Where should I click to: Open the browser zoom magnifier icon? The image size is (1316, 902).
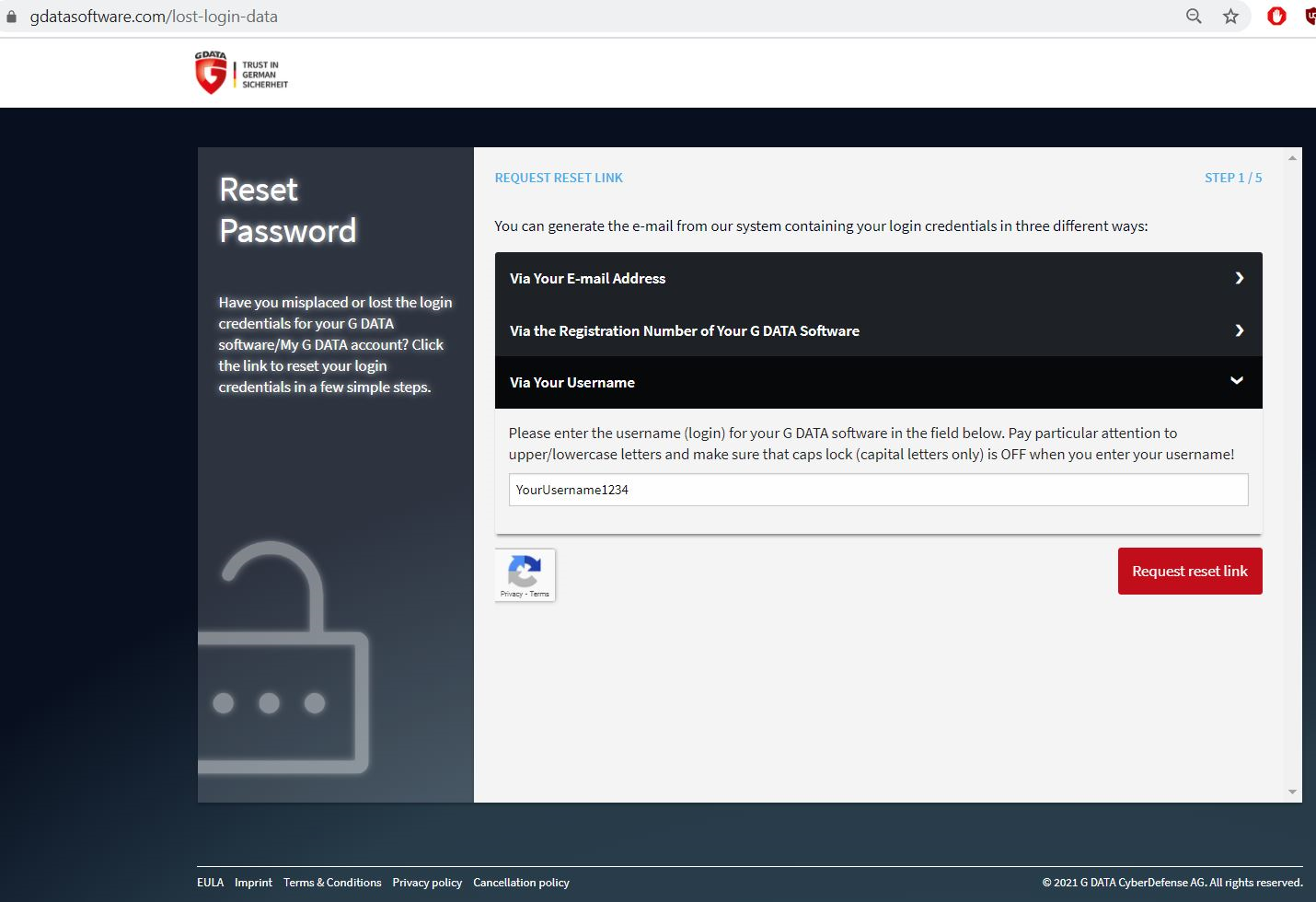coord(1194,17)
